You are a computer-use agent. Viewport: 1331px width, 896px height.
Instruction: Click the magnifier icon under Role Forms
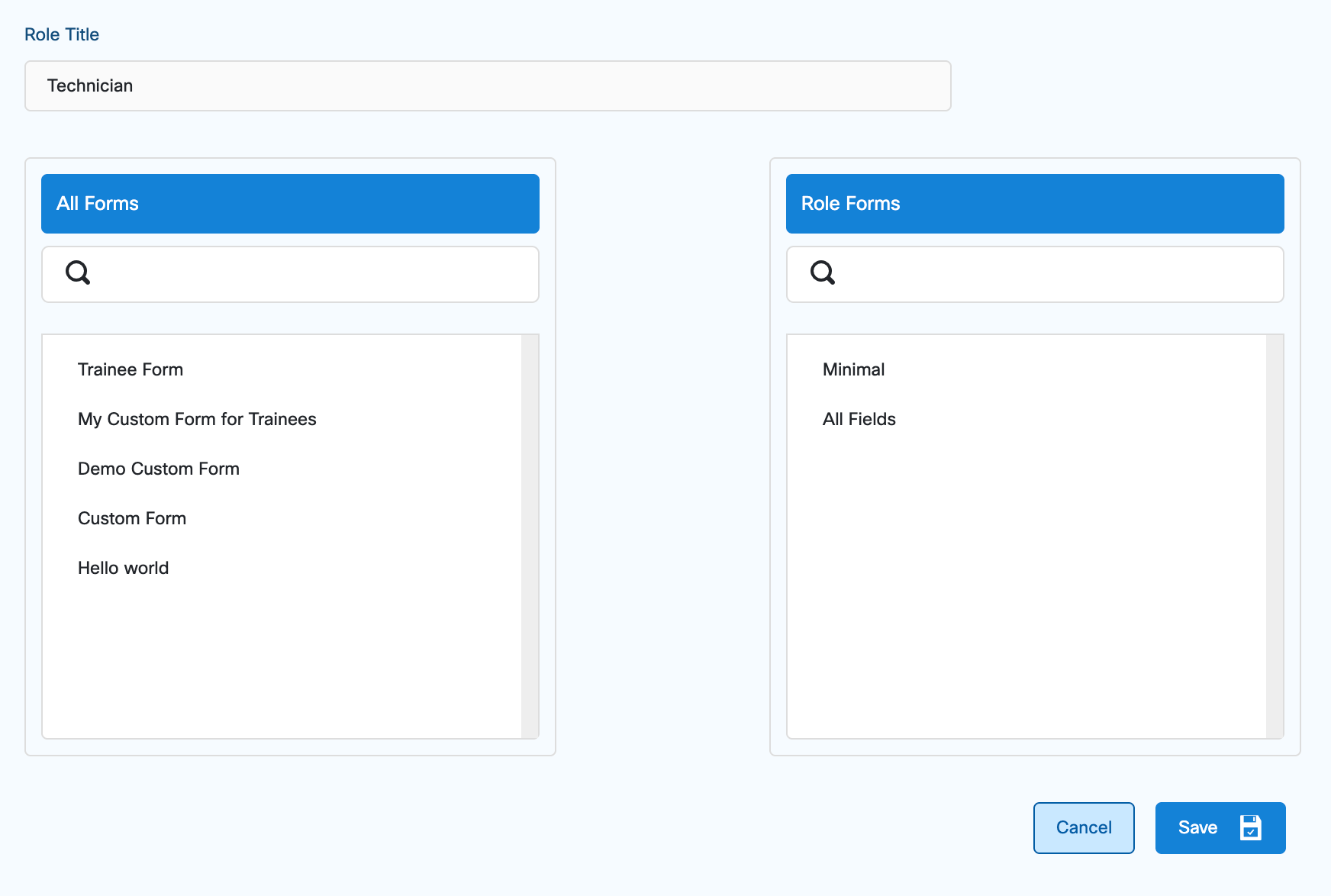click(x=822, y=272)
